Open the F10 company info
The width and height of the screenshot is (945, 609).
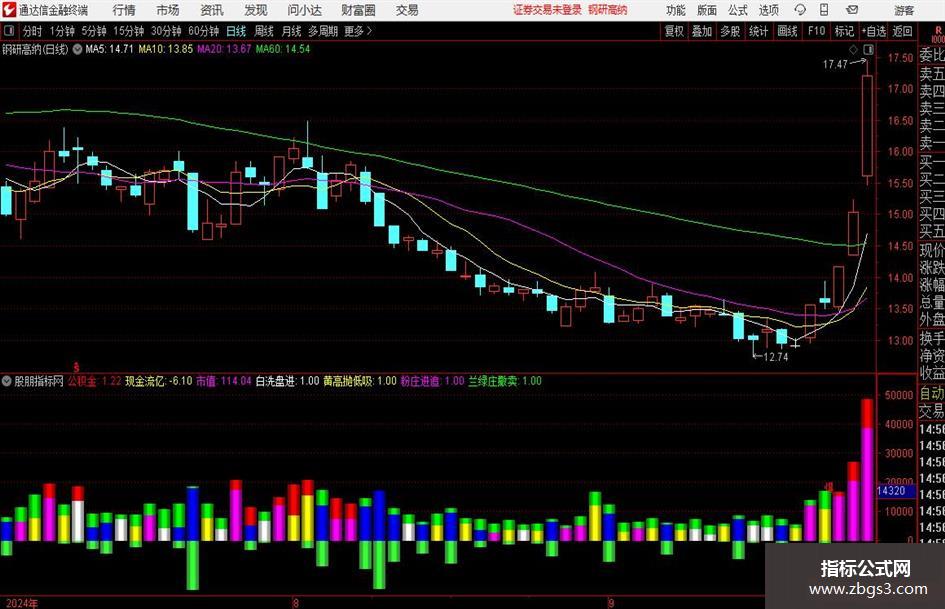(816, 31)
